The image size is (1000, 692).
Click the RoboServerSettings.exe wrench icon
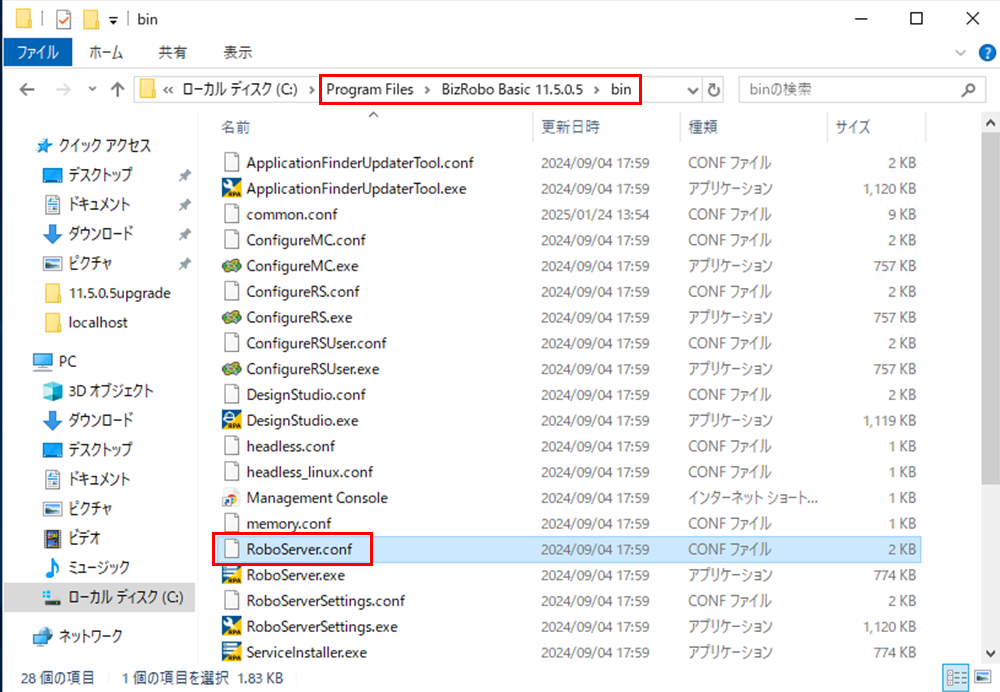(232, 626)
